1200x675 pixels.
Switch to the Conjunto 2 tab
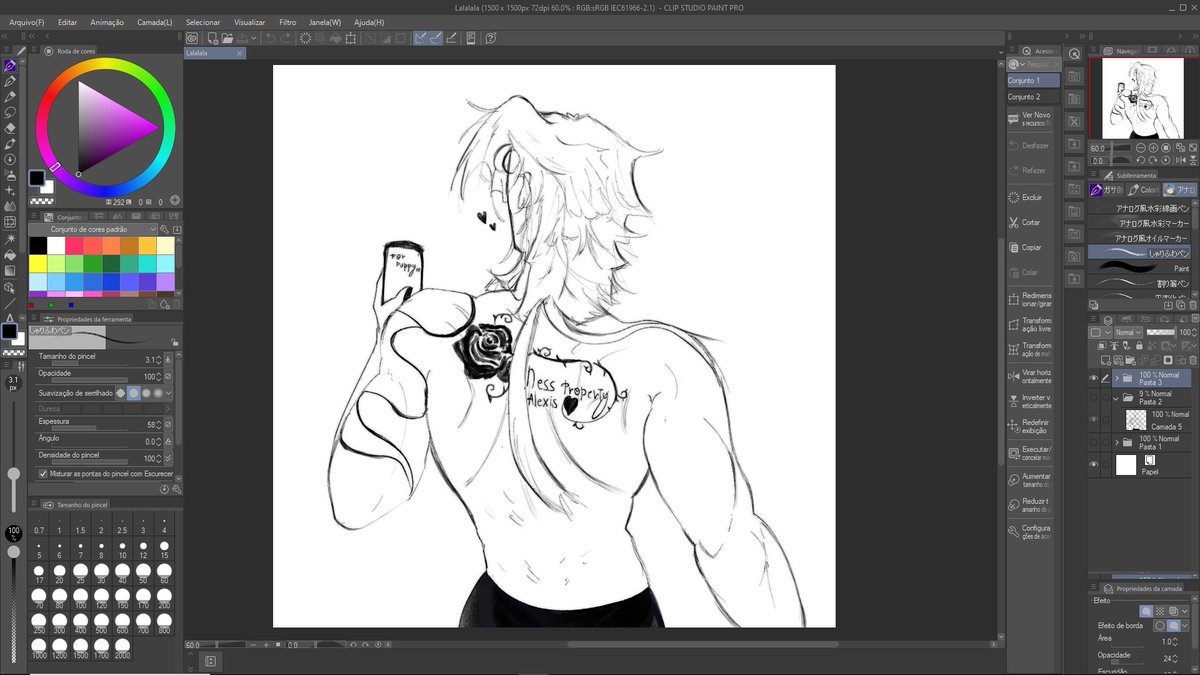pos(1028,96)
